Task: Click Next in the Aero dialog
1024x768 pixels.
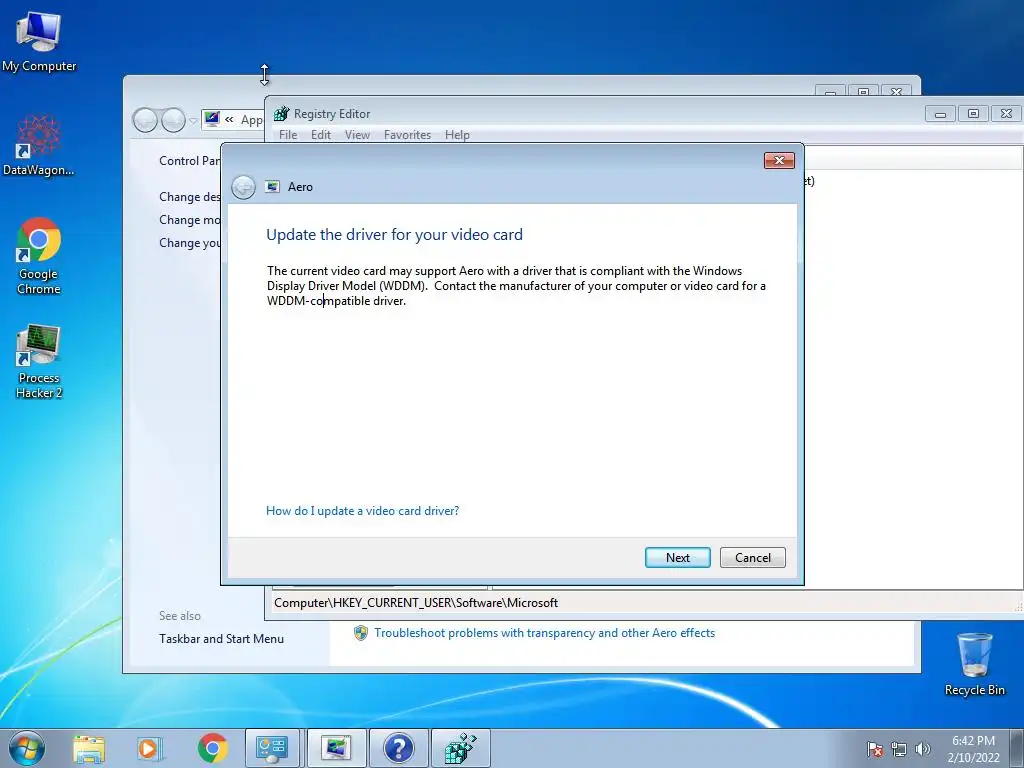Action: coord(677,558)
